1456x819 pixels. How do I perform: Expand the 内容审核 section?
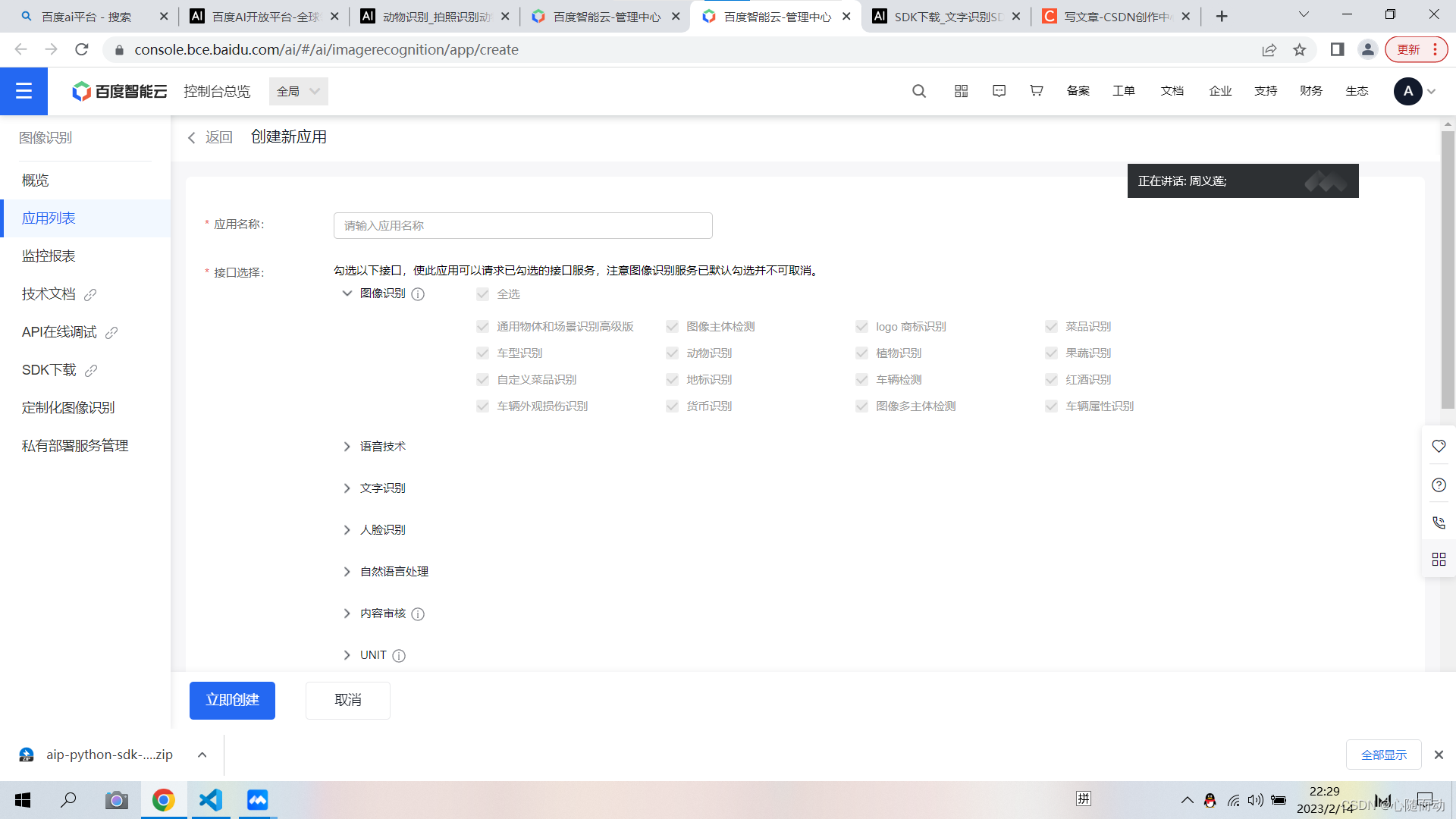(347, 613)
